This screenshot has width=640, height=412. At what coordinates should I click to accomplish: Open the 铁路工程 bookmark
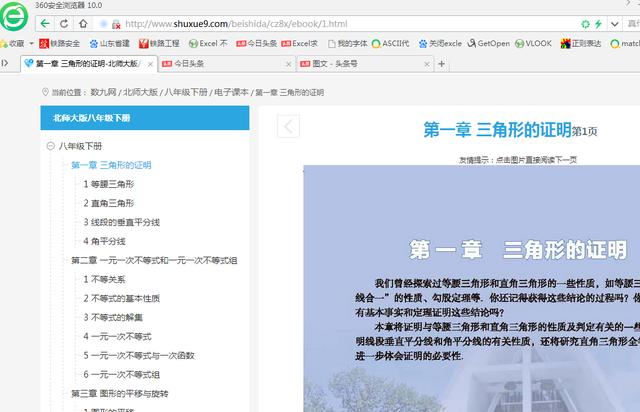click(x=159, y=43)
